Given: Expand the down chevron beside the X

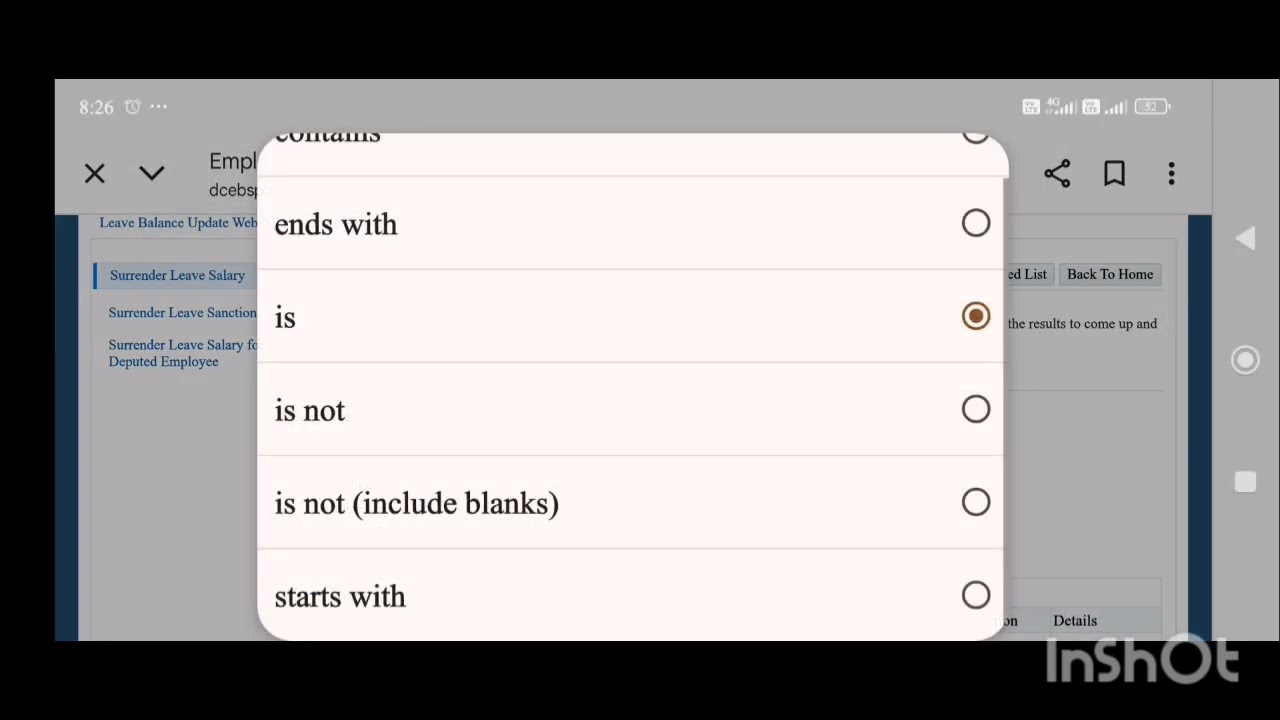Looking at the screenshot, I should [x=152, y=174].
